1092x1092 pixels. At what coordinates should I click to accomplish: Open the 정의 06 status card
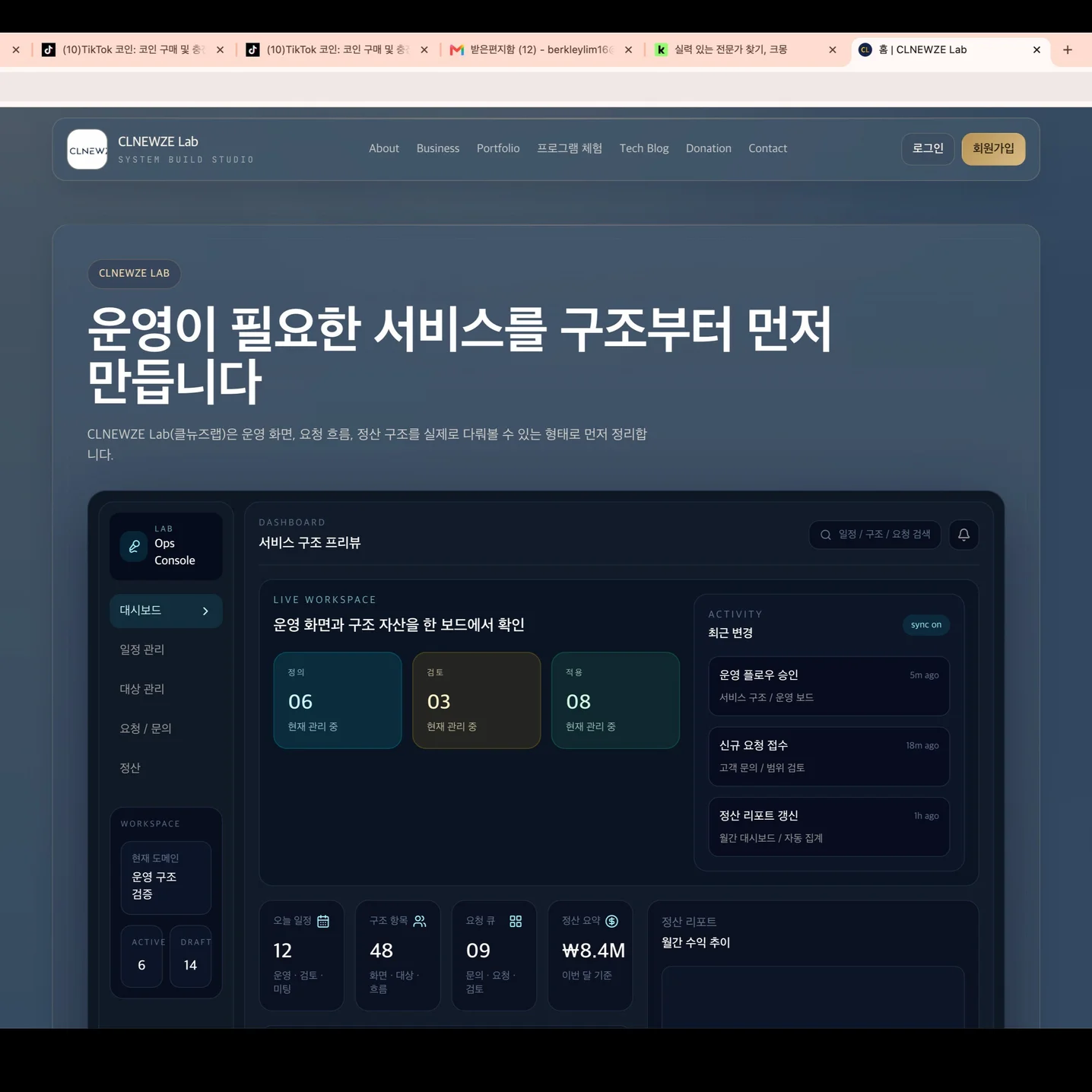pyautogui.click(x=338, y=700)
